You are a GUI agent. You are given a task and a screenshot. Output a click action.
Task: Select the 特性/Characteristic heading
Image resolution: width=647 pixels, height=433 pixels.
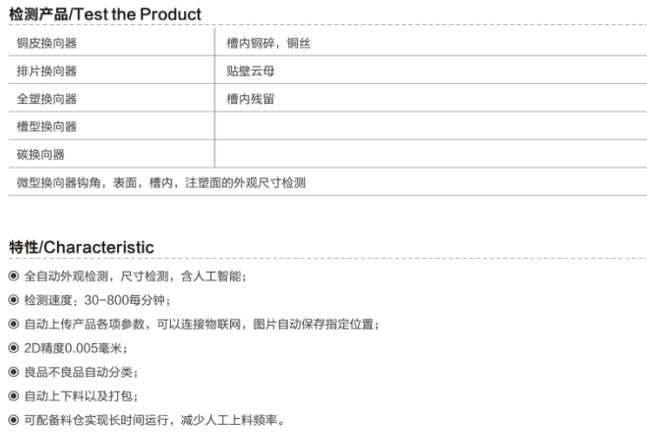(x=81, y=246)
